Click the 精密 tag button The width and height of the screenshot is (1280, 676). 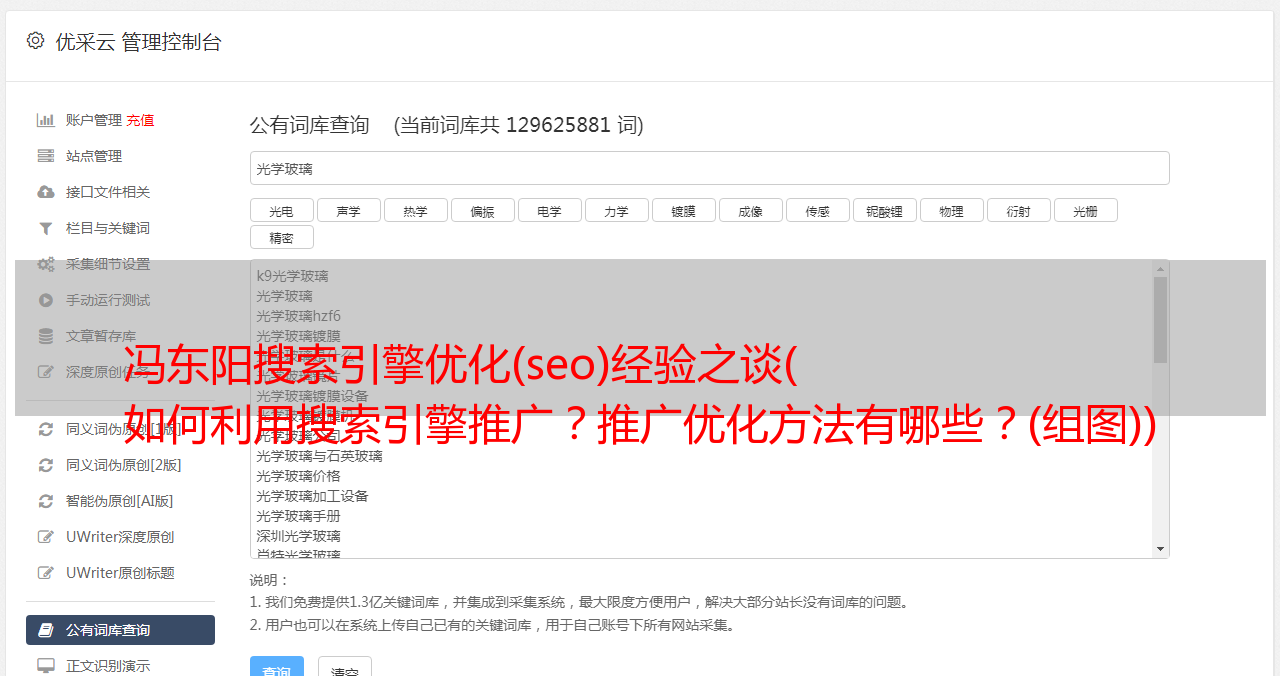click(282, 237)
